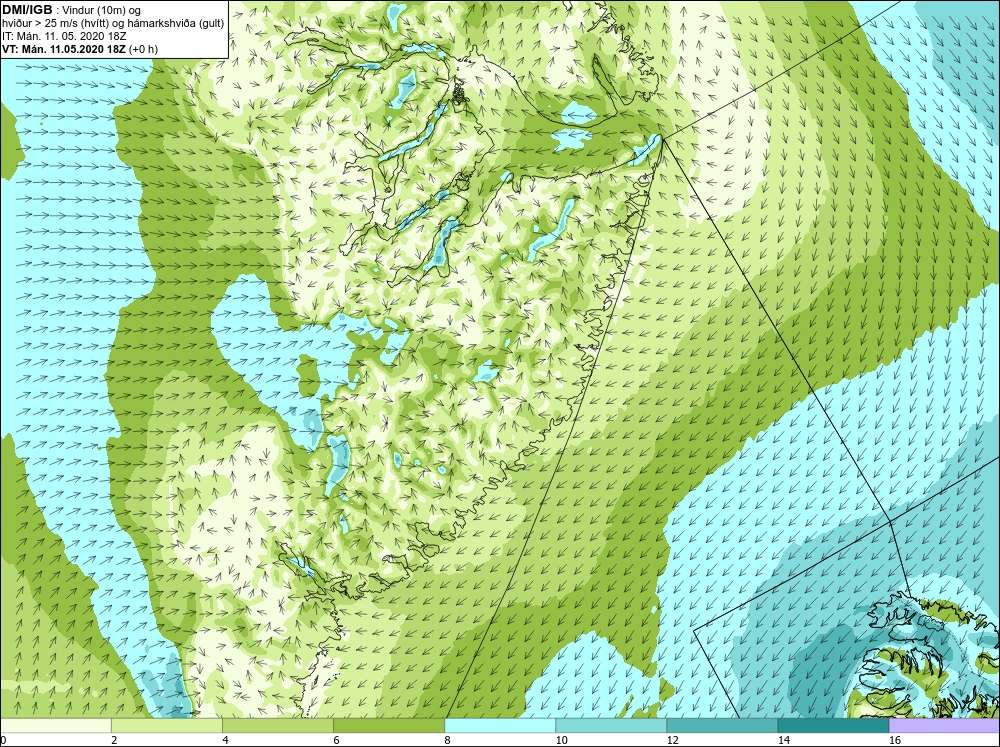Click the scale label '10'
The image size is (1000, 747).
coord(561,740)
